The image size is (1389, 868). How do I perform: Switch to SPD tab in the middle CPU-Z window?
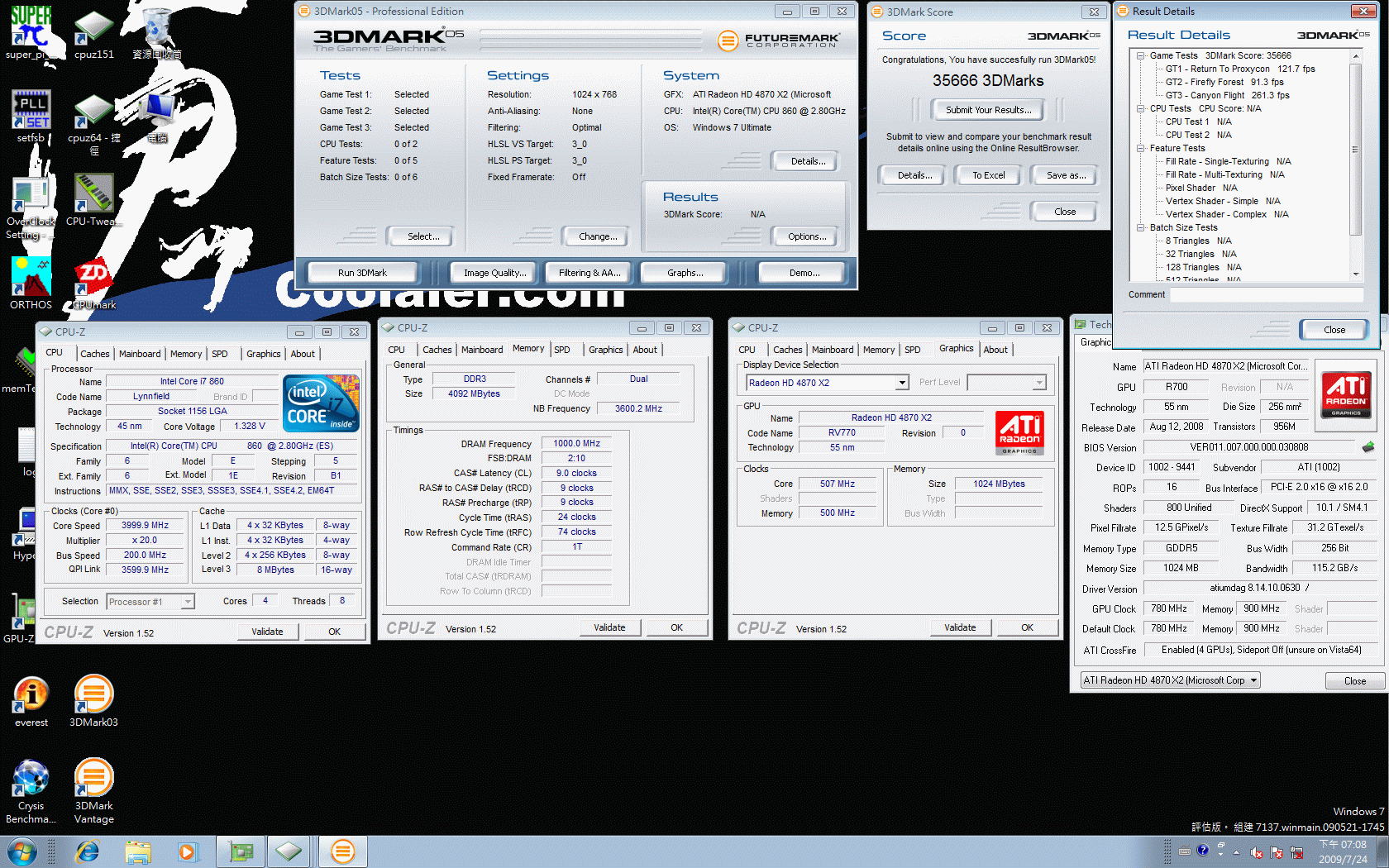(x=562, y=350)
